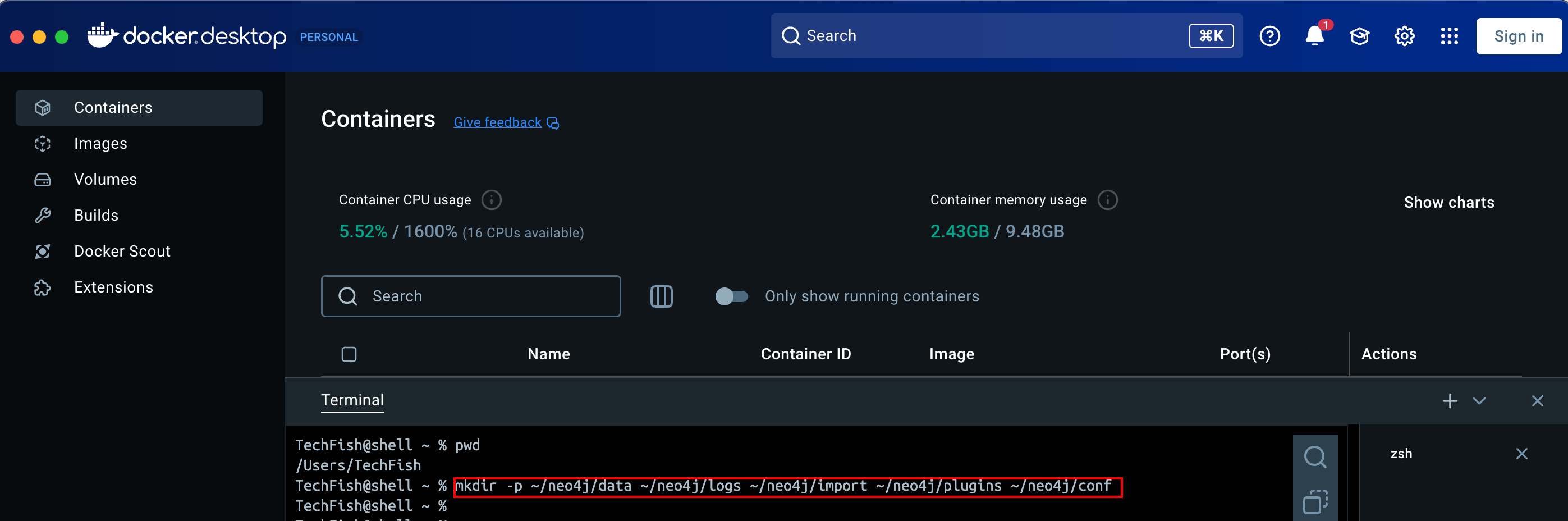Expand the terminal options chevron
This screenshot has width=1568, height=521.
(1479, 401)
